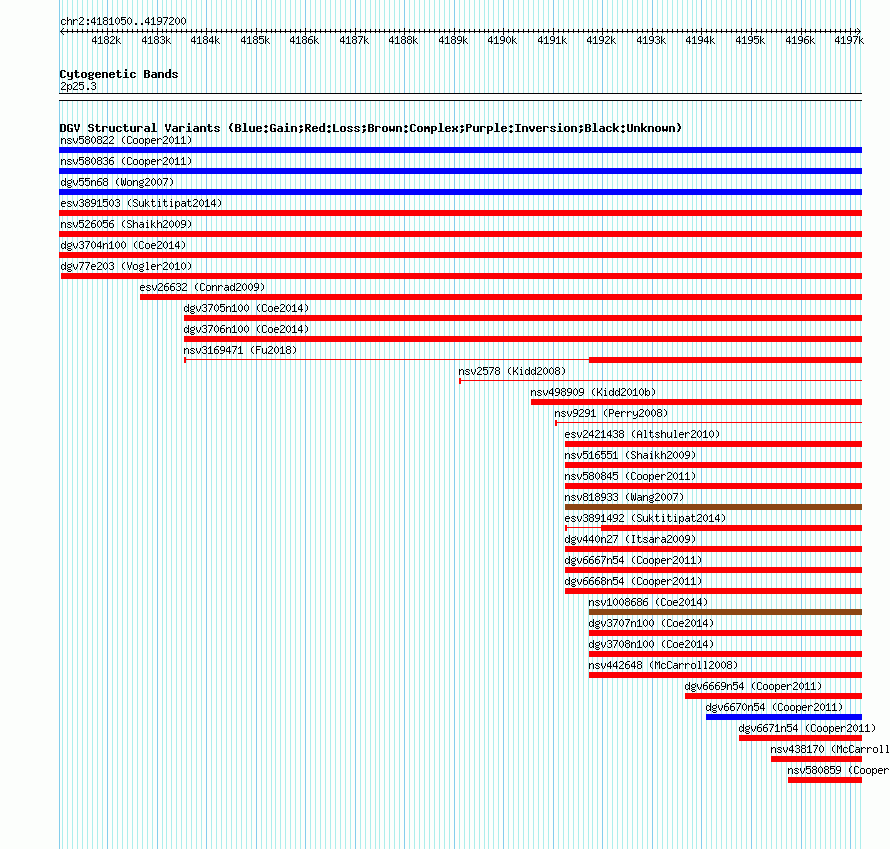Screen dimensions: 890x849
Task: Click the 4190k ruler tick label
Action: coord(502,40)
